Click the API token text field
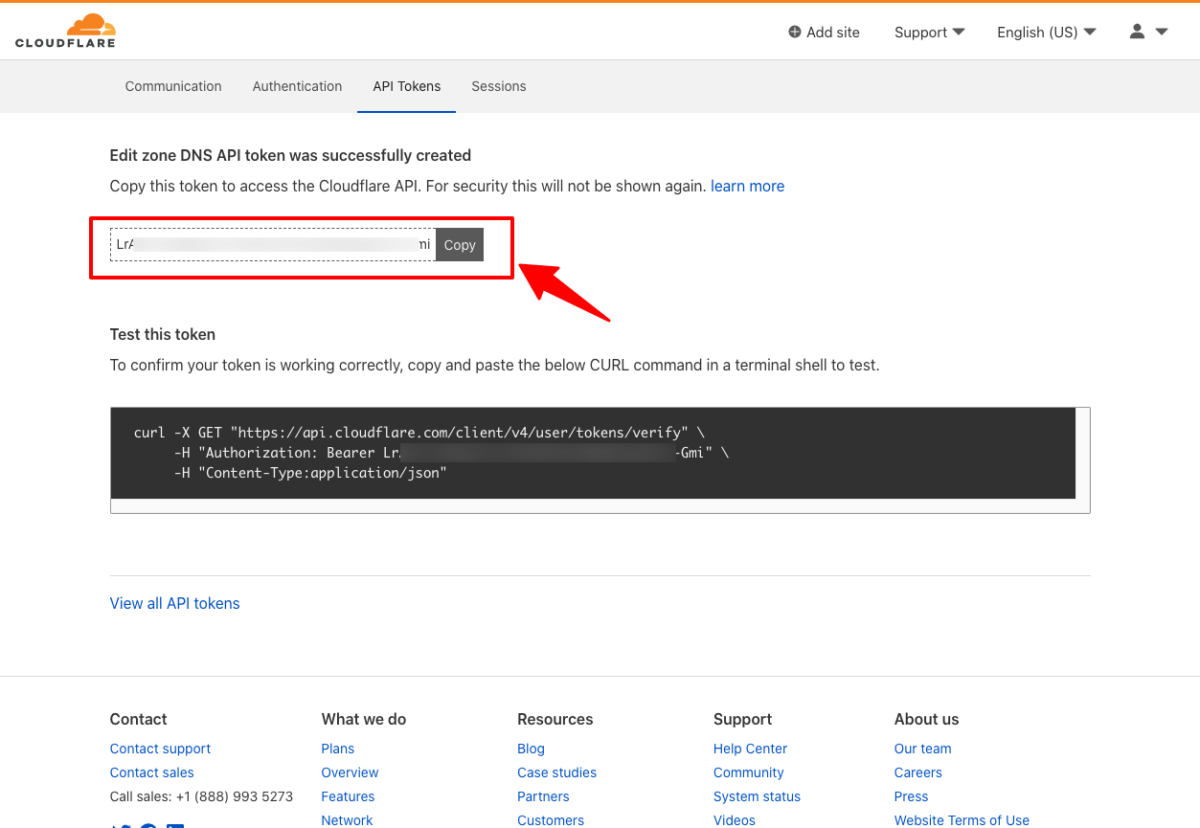 (270, 244)
